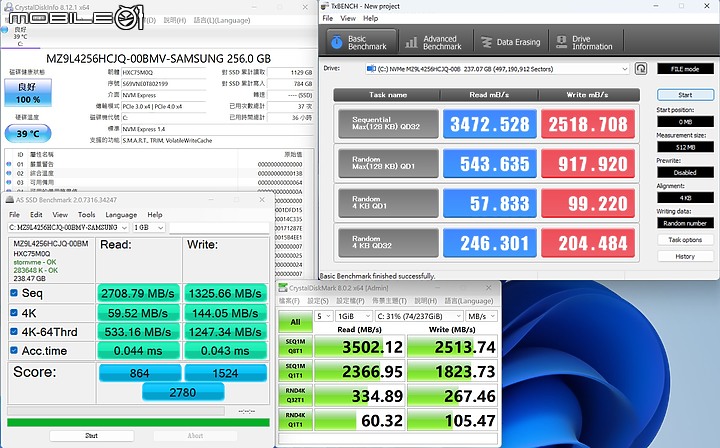720x448 pixels.
Task: Open TxBENCH File menu
Action: pos(327,18)
